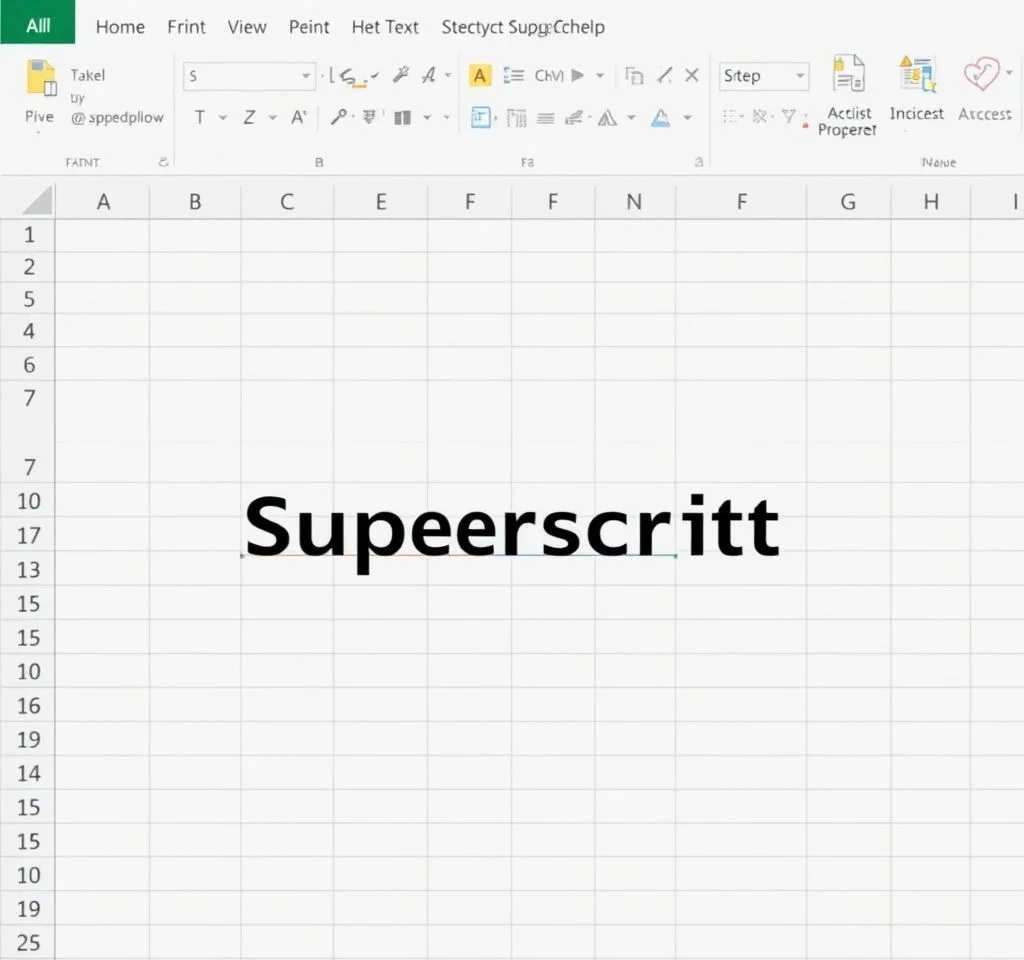Click the green Alll tab
The height and width of the screenshot is (960, 1024).
tap(38, 25)
